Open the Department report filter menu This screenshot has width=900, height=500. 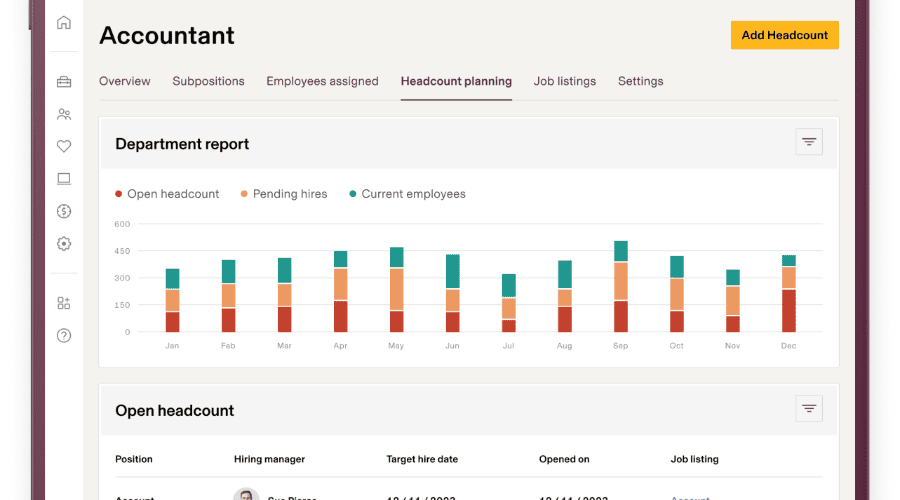[809, 142]
